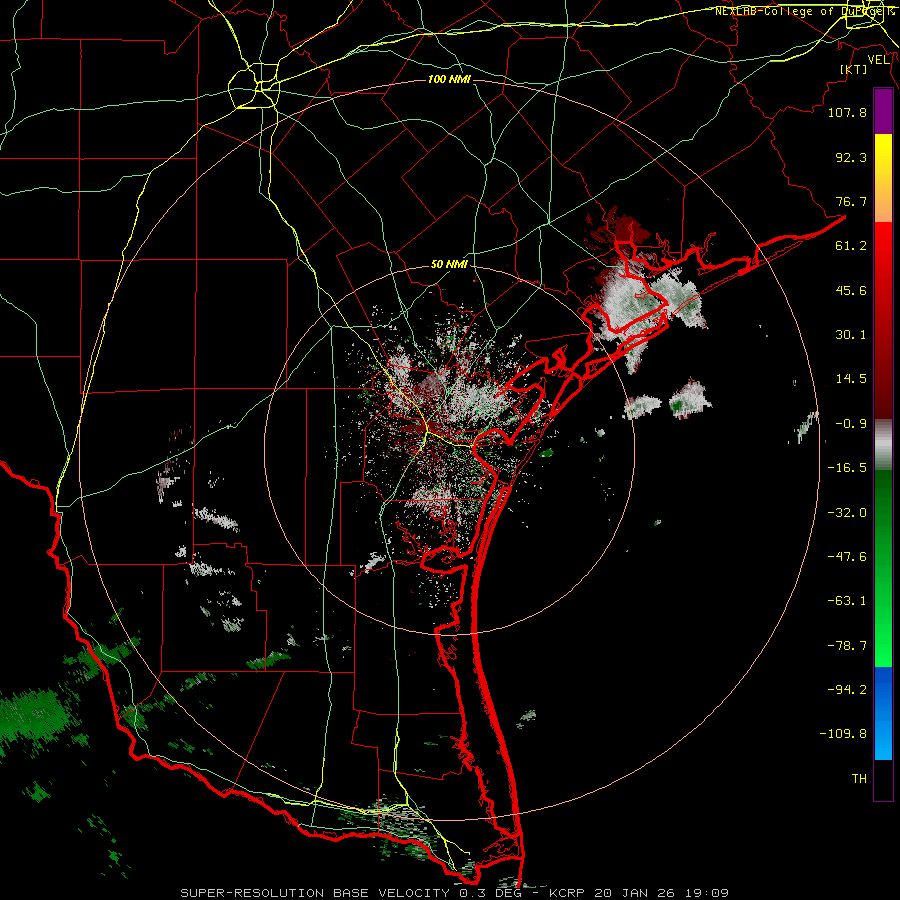The image size is (900, 900).
Task: Click the yellow-orange band of the color scale
Action: click(x=883, y=178)
